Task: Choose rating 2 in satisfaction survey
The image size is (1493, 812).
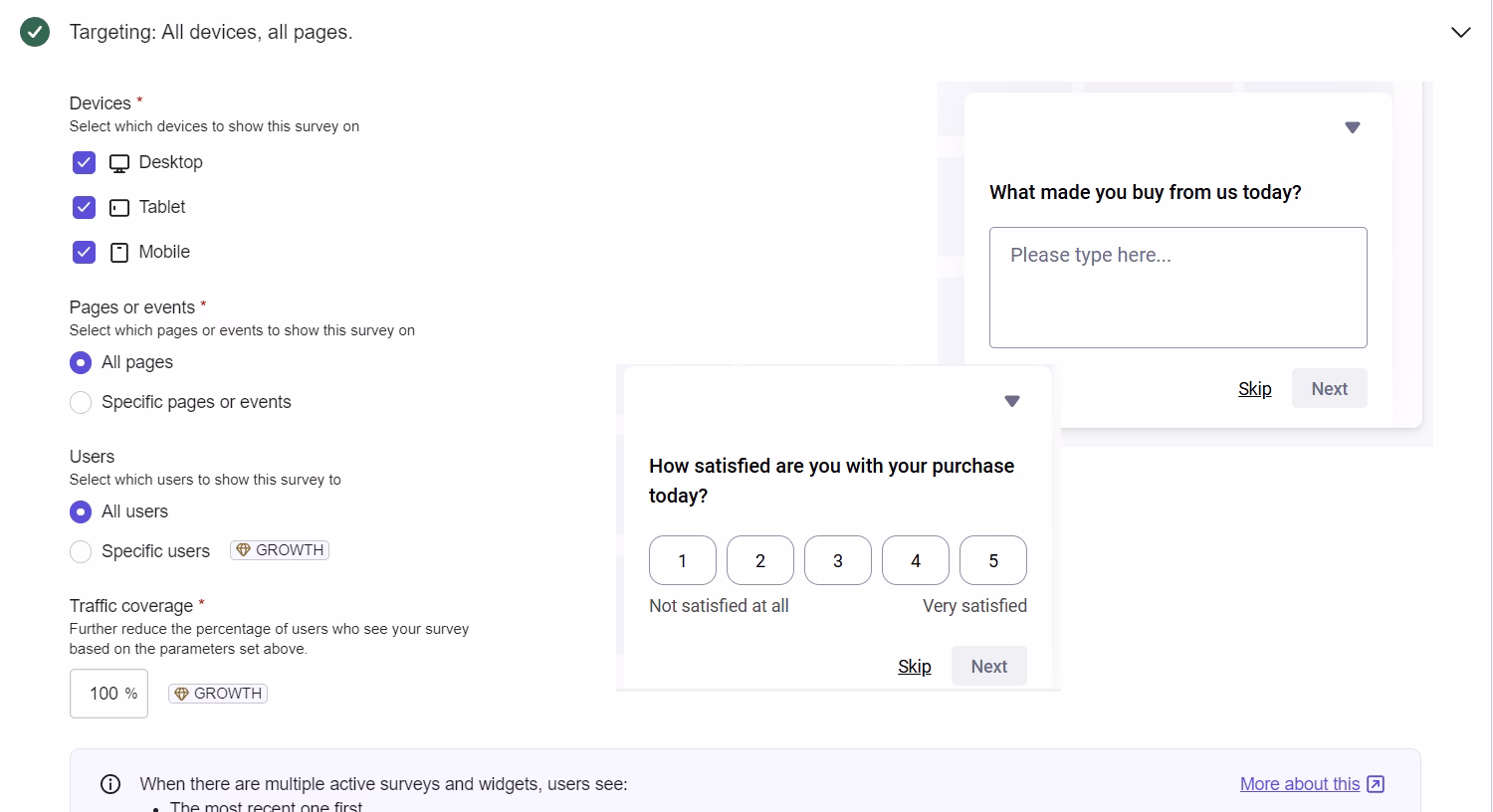Action: (x=760, y=560)
